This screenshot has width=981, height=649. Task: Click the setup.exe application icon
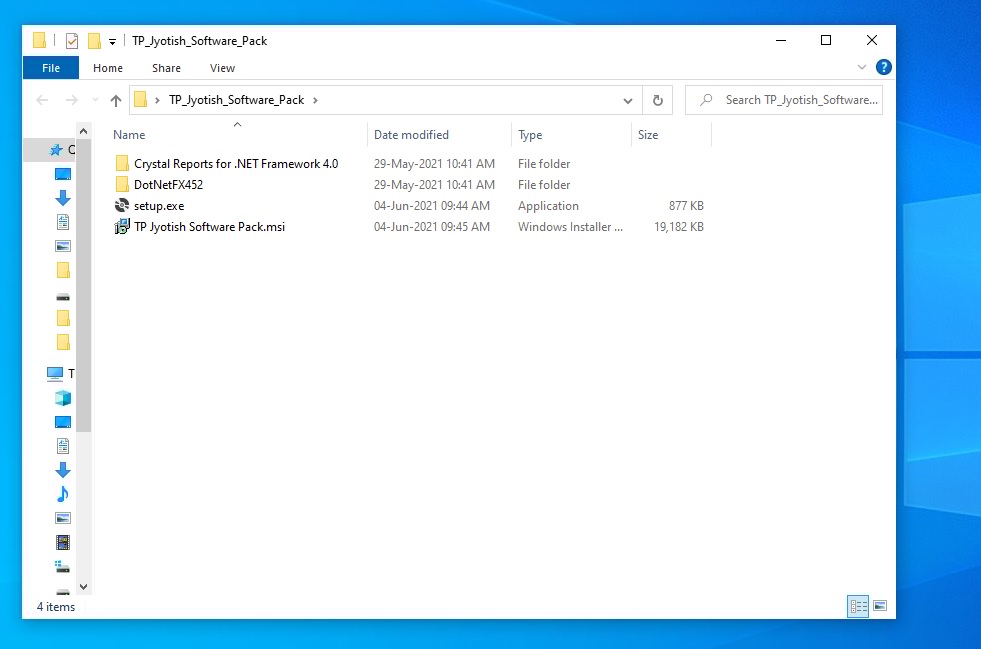(x=122, y=206)
